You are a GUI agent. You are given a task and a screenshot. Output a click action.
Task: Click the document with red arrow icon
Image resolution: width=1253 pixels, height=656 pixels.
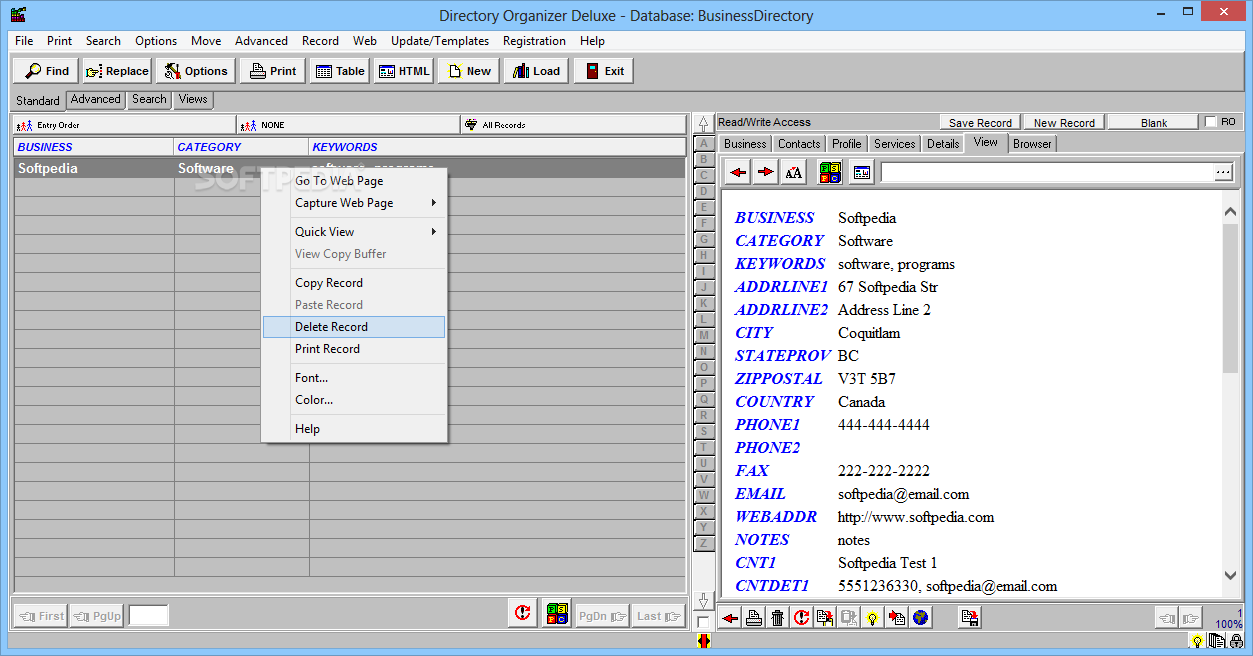click(897, 618)
